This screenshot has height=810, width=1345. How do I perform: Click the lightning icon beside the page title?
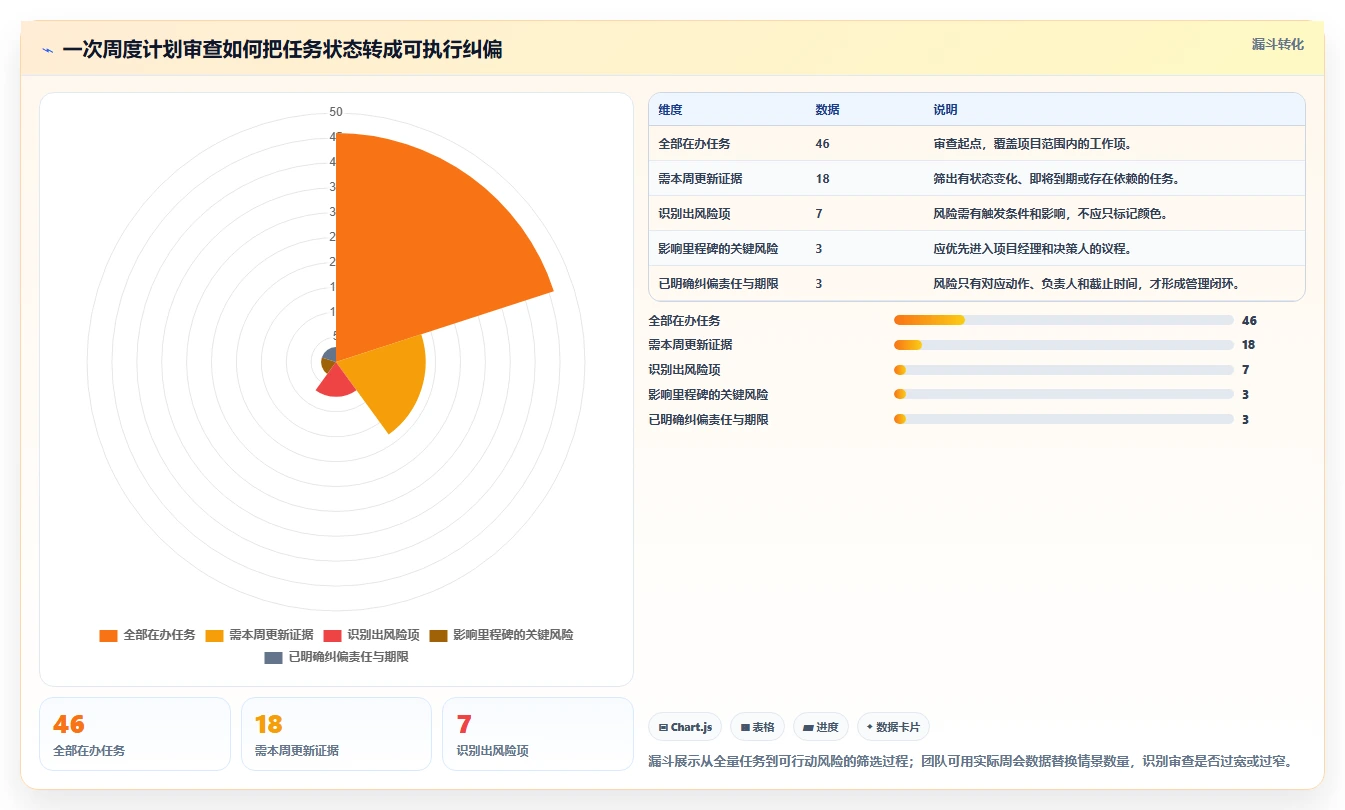tap(47, 50)
